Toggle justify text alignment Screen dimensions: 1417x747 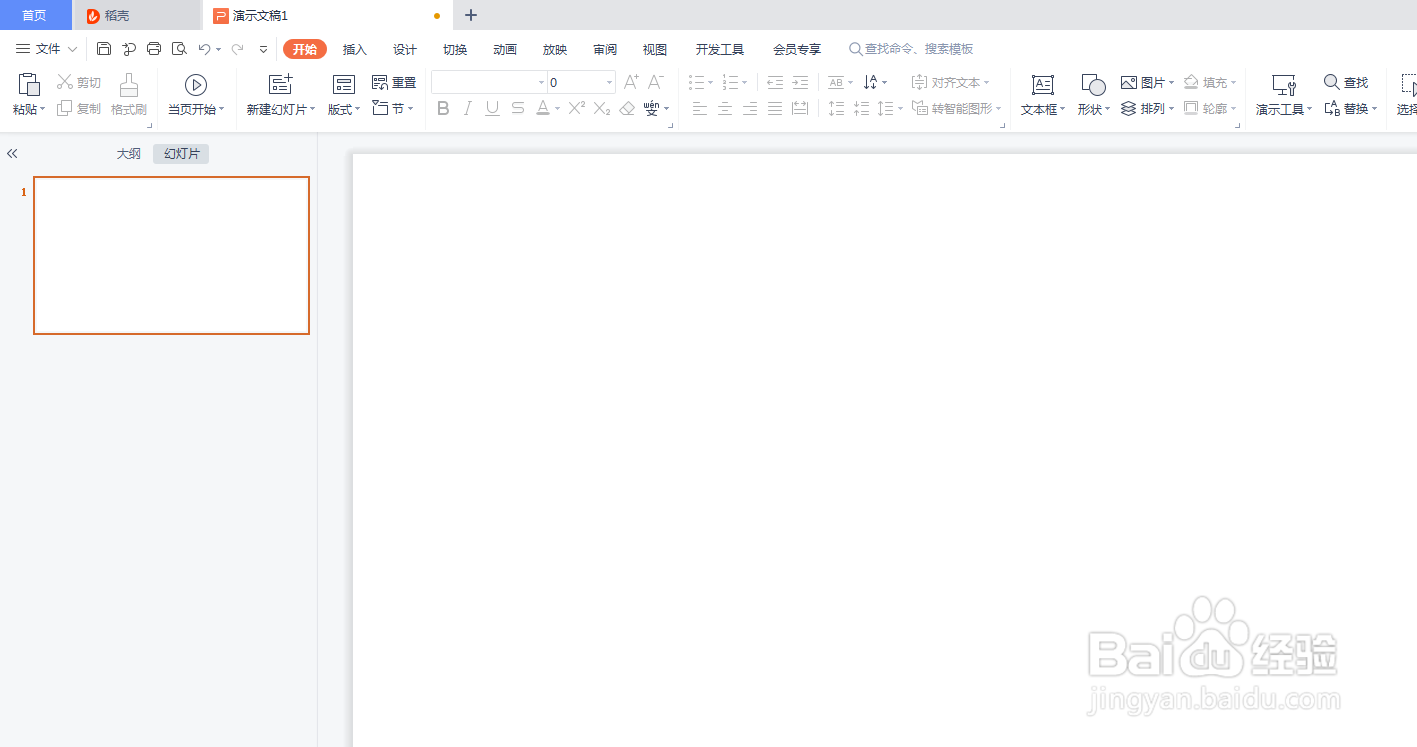pyautogui.click(x=775, y=108)
